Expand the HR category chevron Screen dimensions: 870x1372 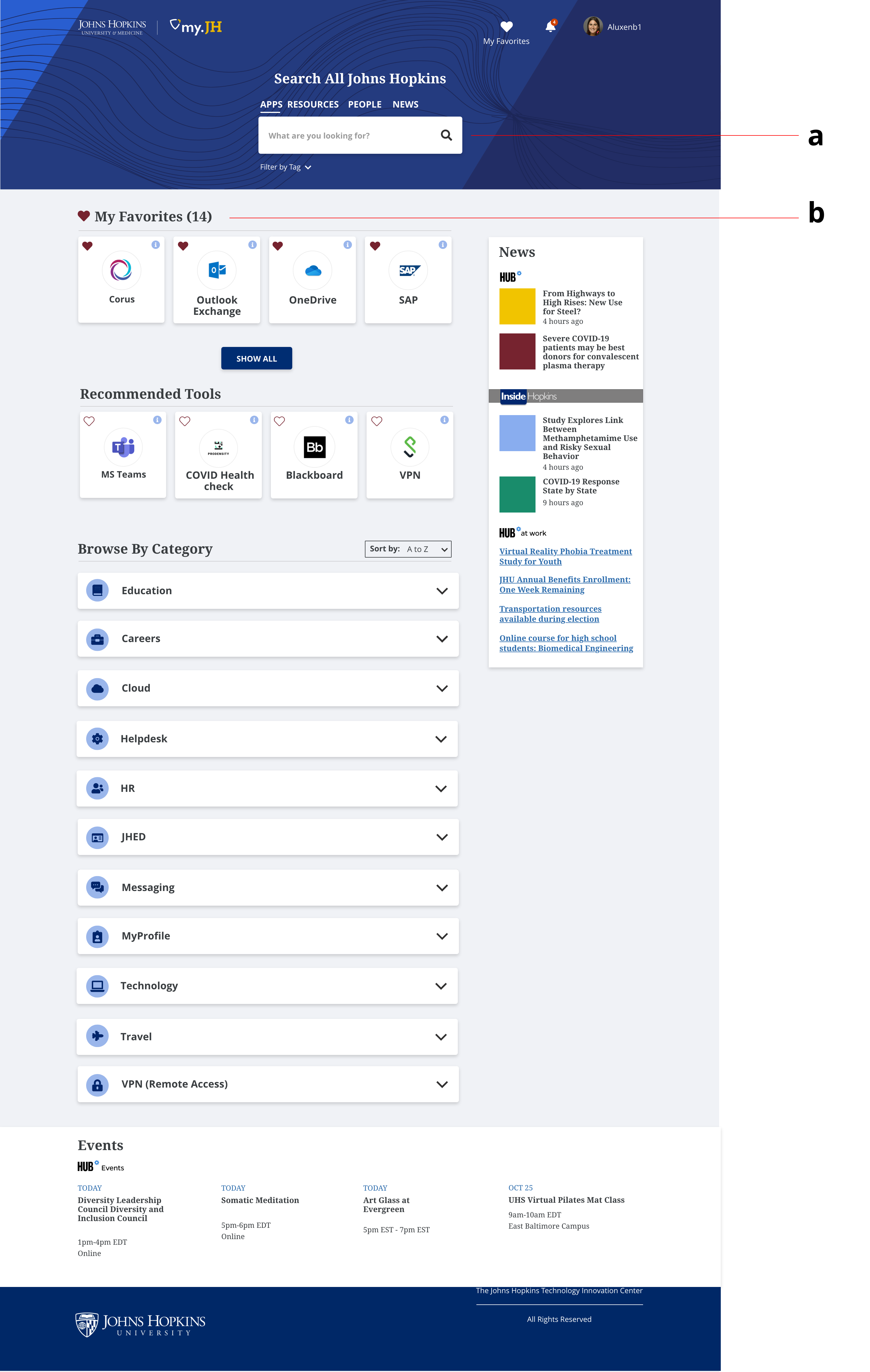pos(440,789)
